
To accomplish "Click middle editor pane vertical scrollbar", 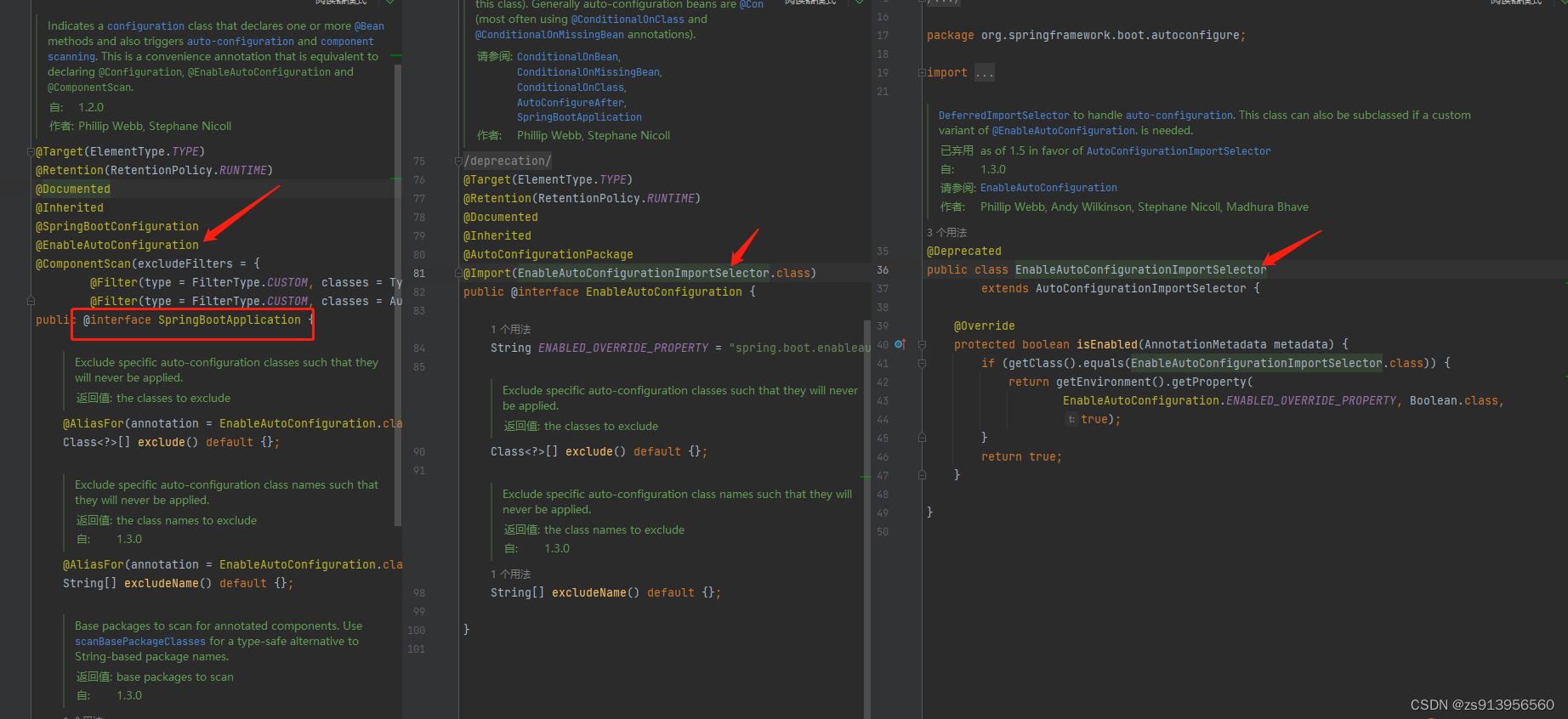I will coord(866,518).
